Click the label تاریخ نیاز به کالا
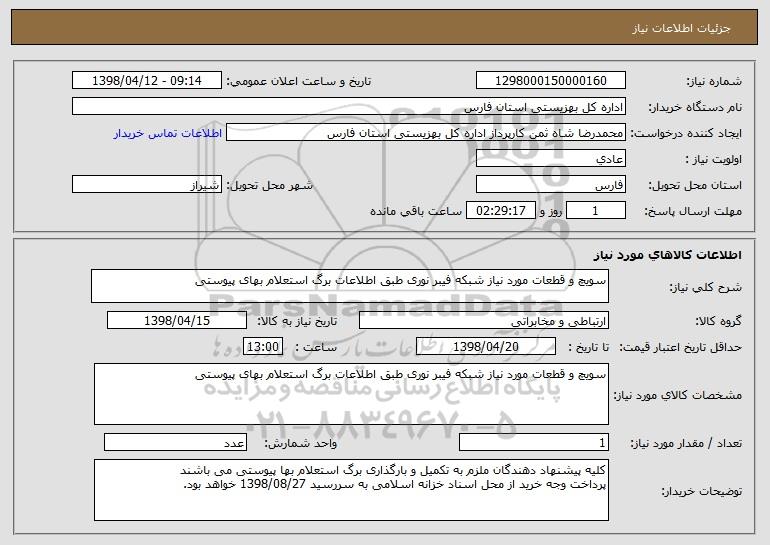The image size is (770, 545). 297,322
